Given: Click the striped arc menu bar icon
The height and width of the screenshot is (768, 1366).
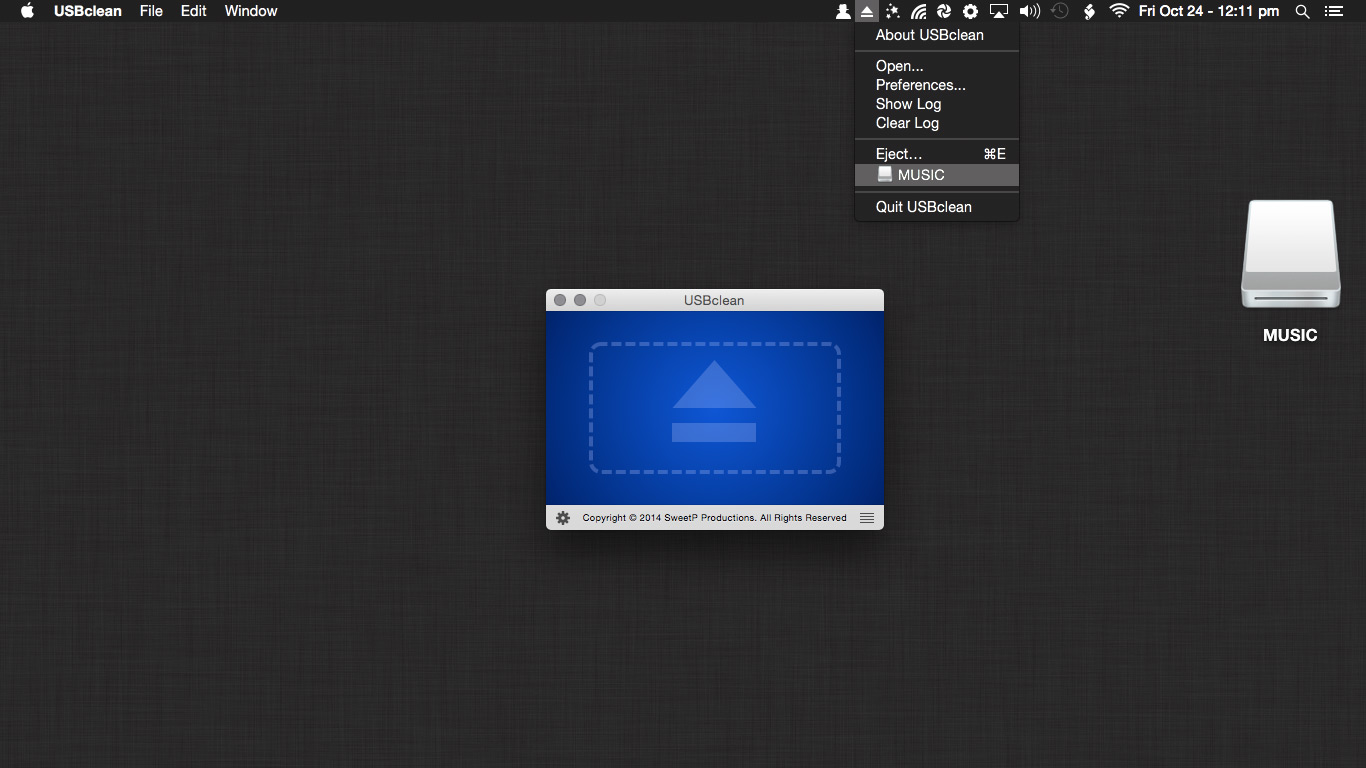Looking at the screenshot, I should [x=918, y=11].
